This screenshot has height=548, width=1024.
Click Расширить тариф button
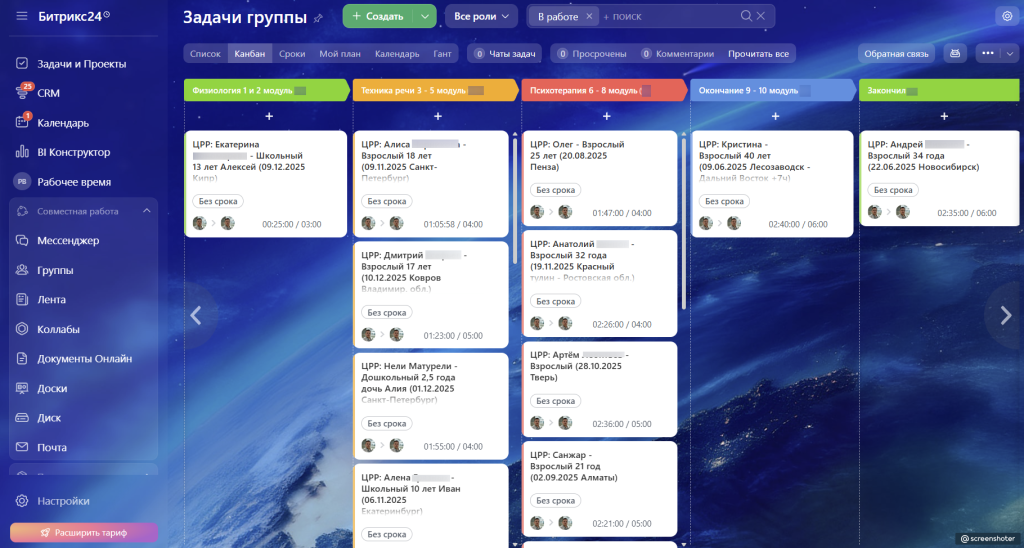coord(84,532)
